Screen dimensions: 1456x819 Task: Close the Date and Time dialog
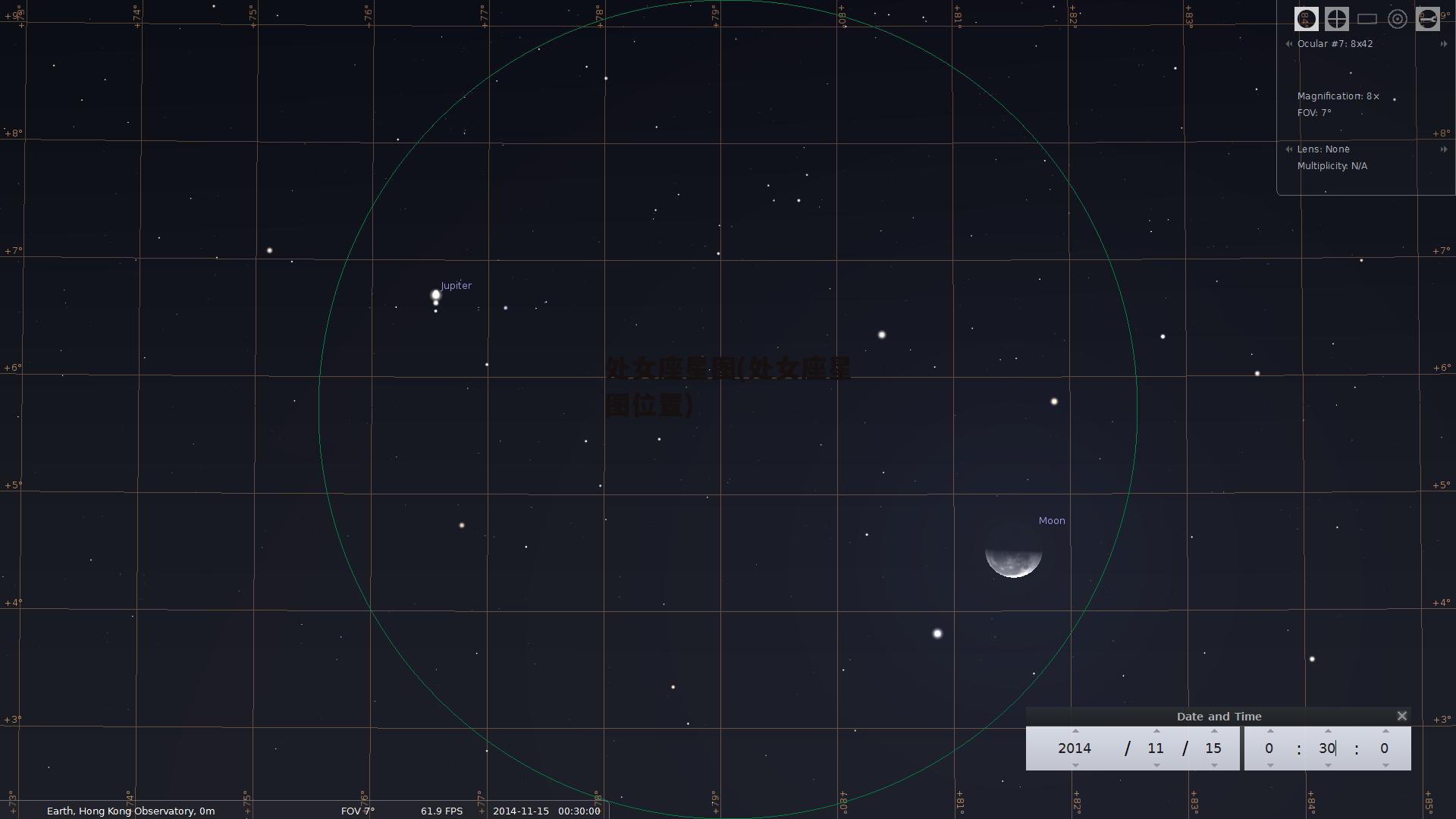point(1401,716)
